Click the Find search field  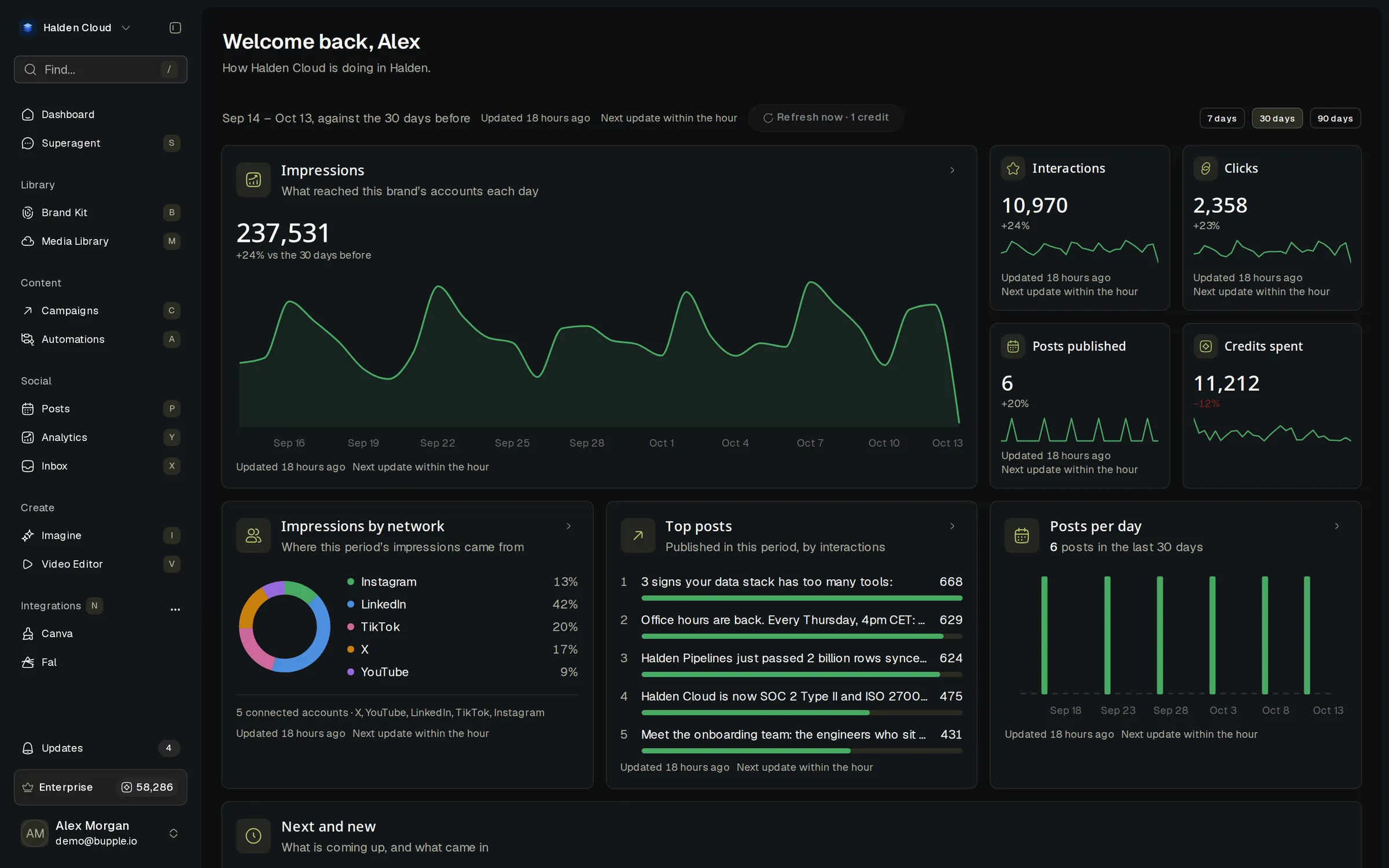[100, 69]
